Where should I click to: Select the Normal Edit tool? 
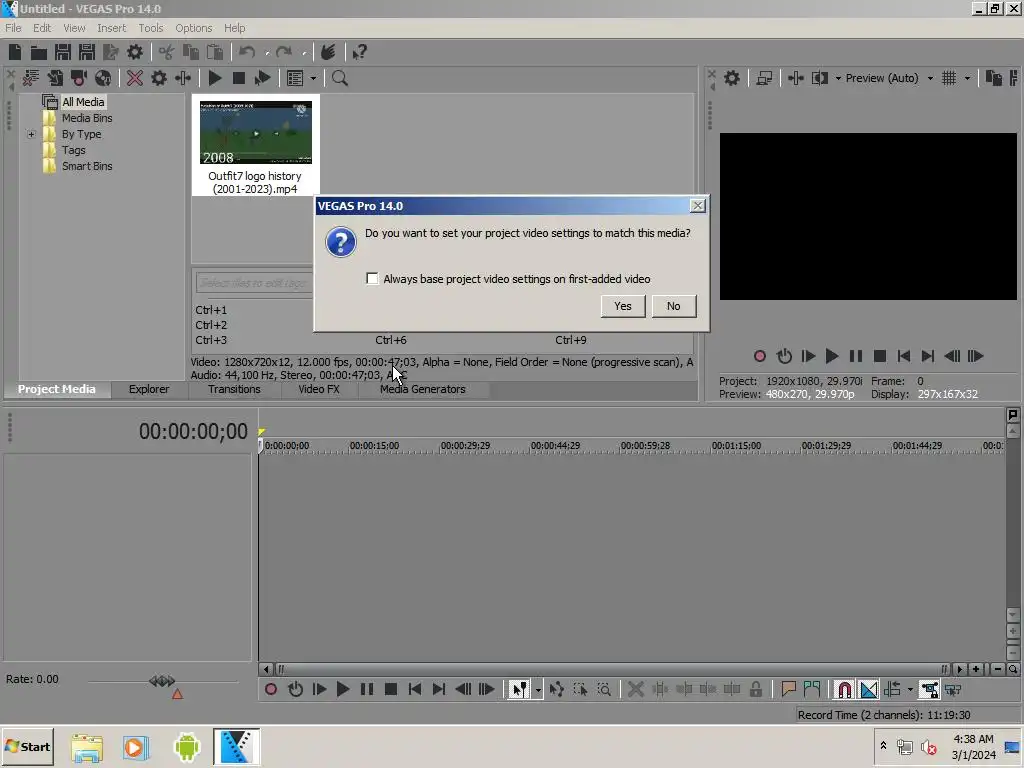coord(519,690)
